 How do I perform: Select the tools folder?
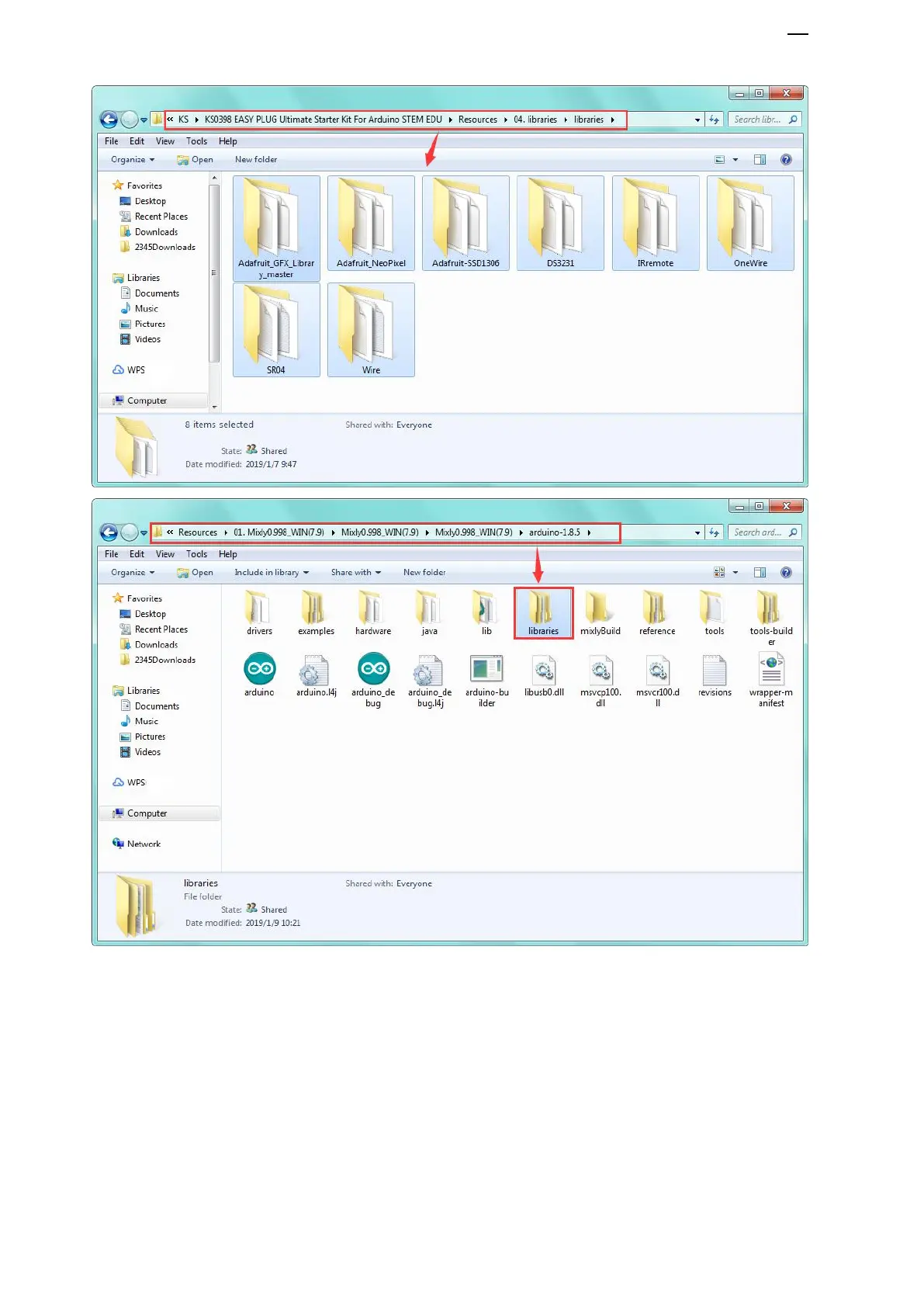[715, 613]
